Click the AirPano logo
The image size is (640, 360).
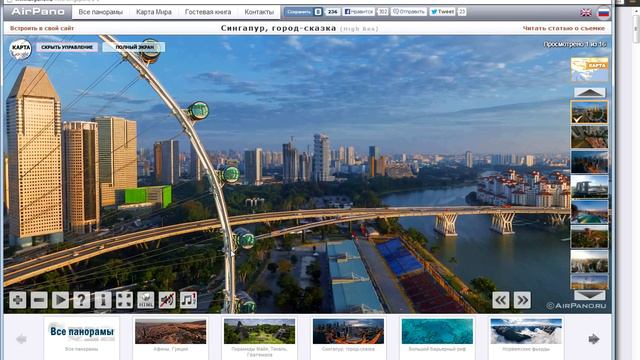tap(38, 12)
